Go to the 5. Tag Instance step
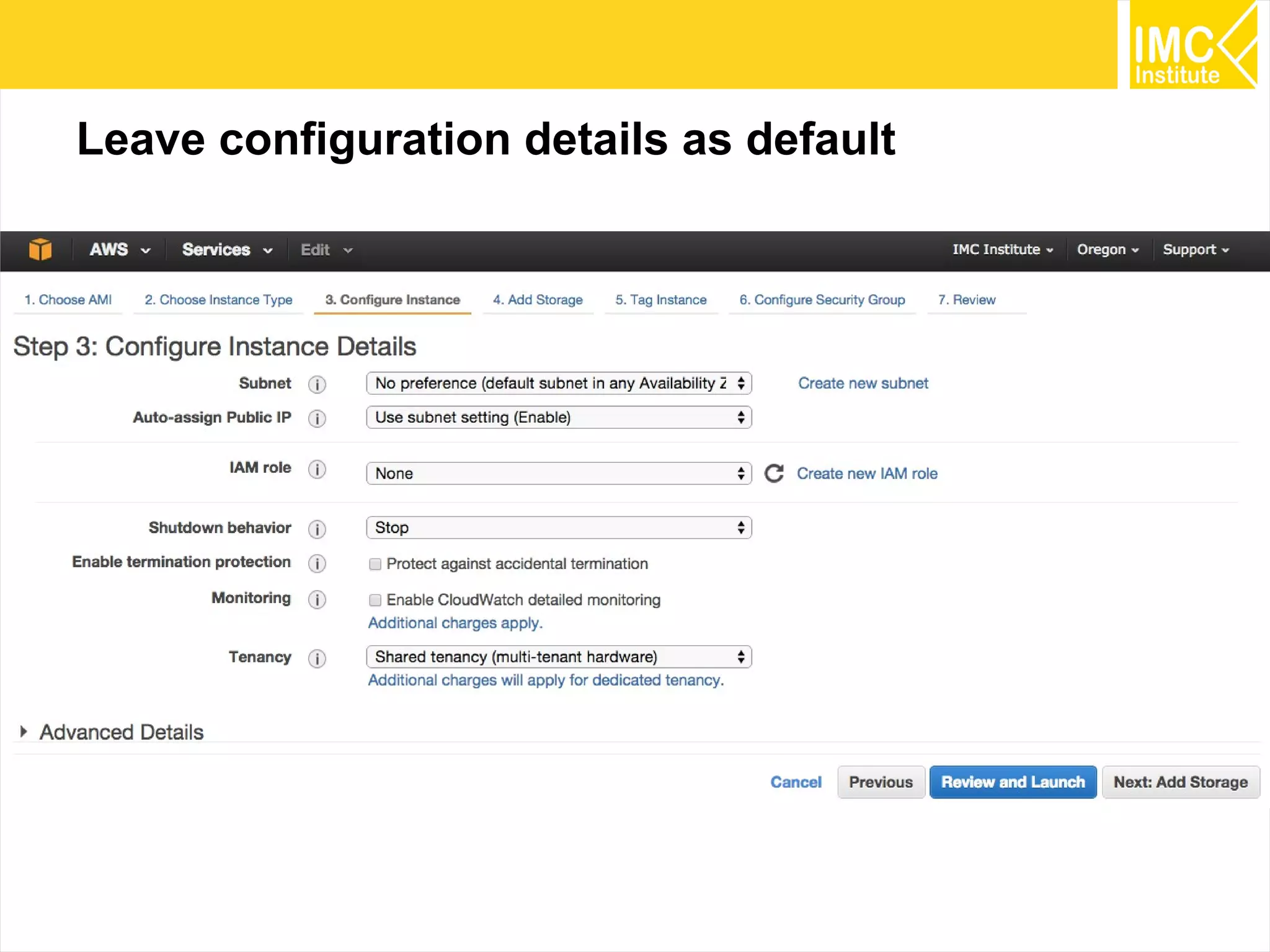Screen dimensions: 1270x952 coord(661,300)
